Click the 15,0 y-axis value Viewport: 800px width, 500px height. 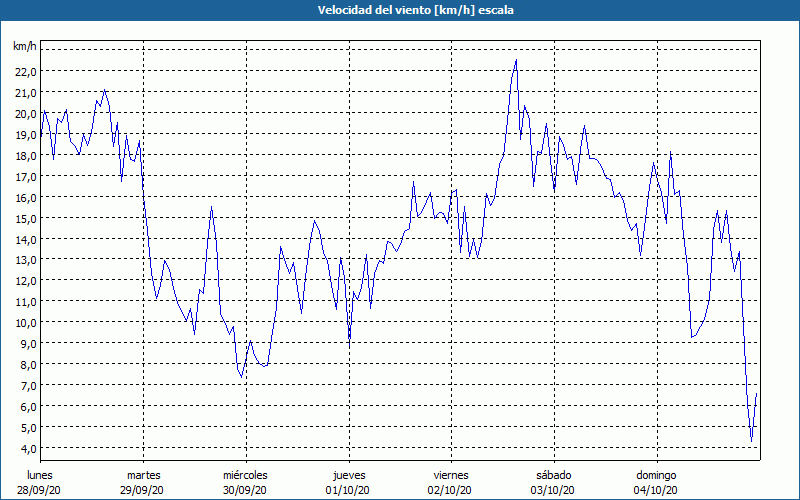pyautogui.click(x=26, y=218)
